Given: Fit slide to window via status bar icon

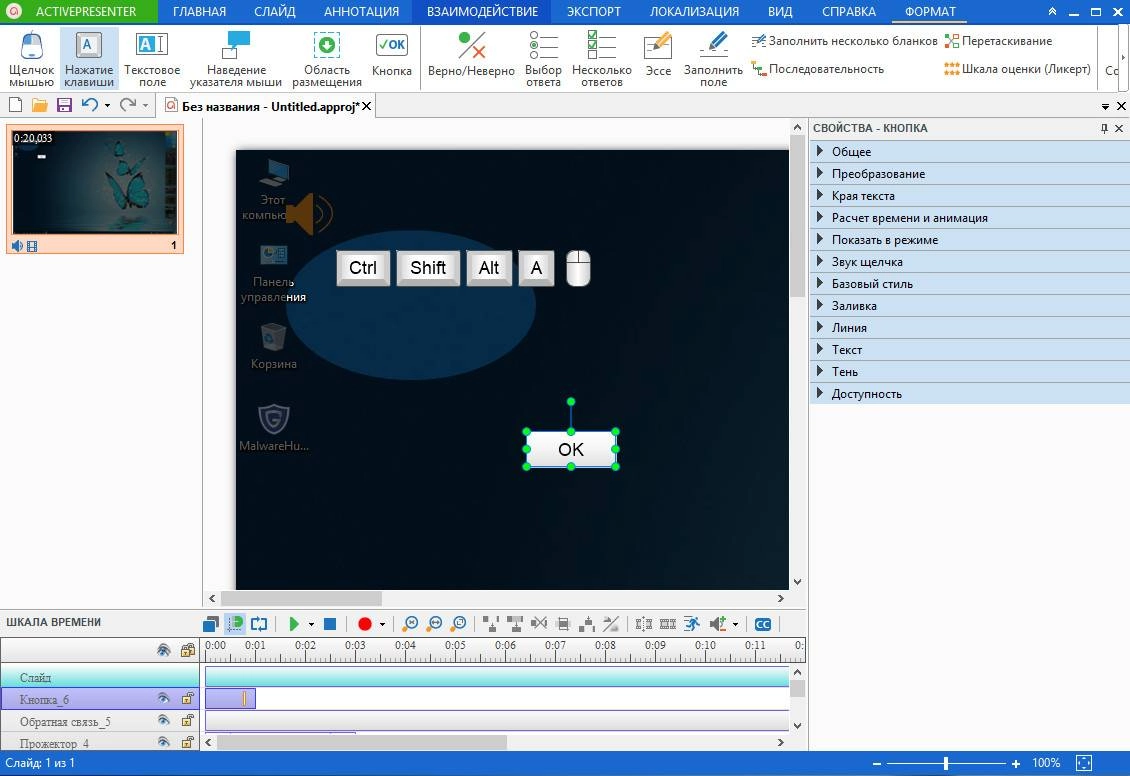Looking at the screenshot, I should 1084,763.
